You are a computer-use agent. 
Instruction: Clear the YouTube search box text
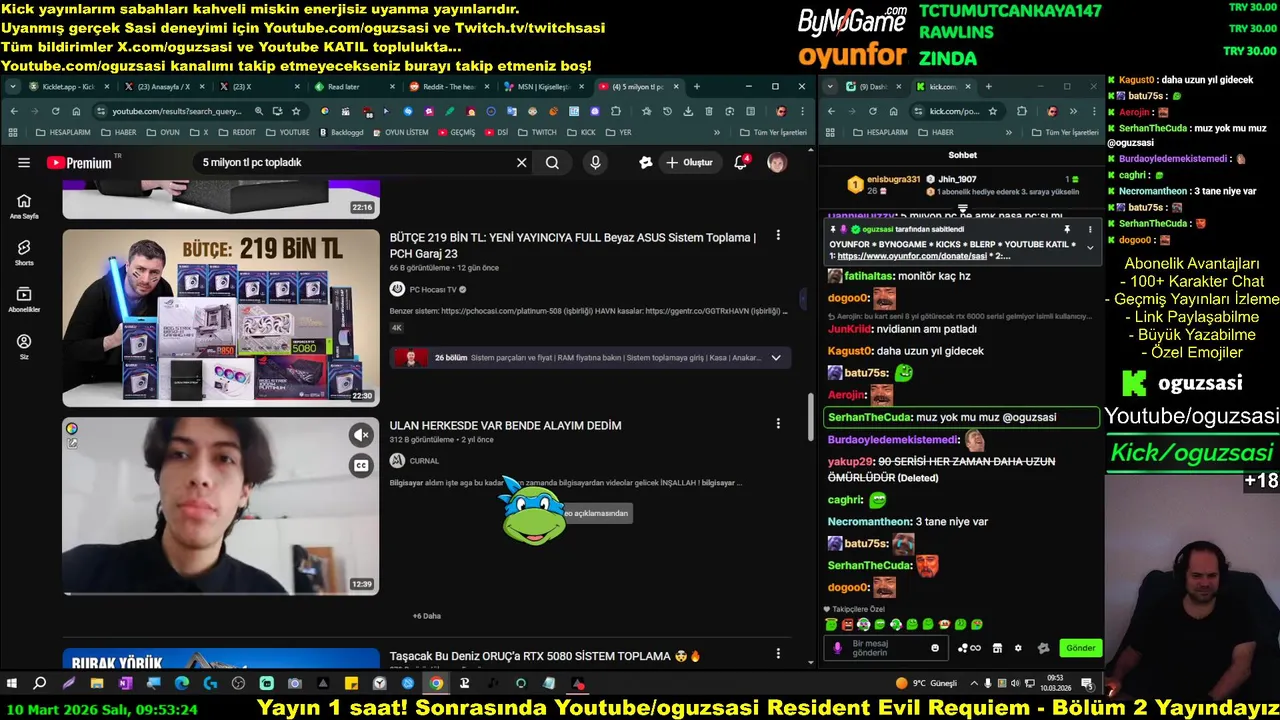pyautogui.click(x=521, y=163)
